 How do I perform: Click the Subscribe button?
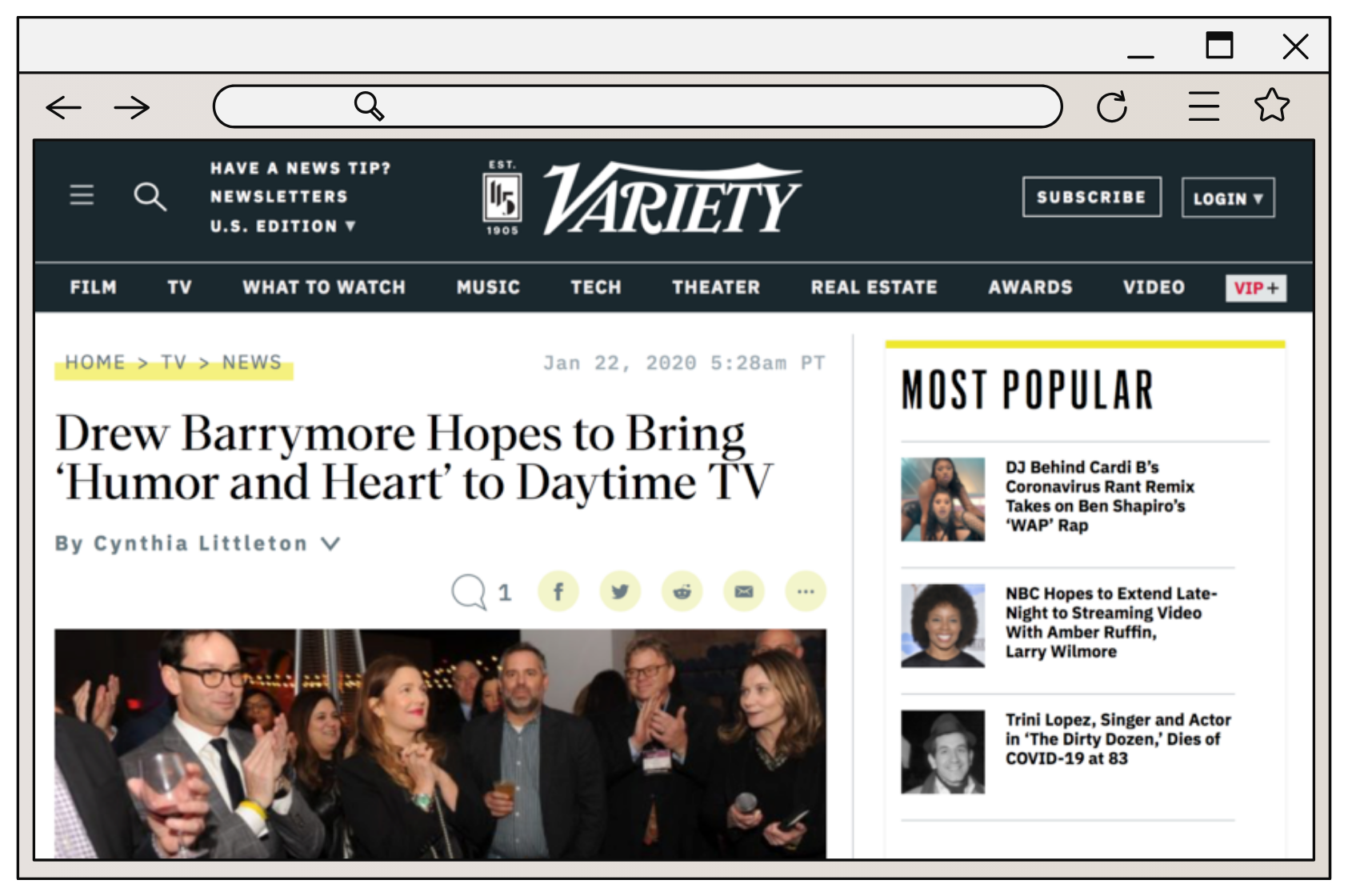coord(1092,197)
